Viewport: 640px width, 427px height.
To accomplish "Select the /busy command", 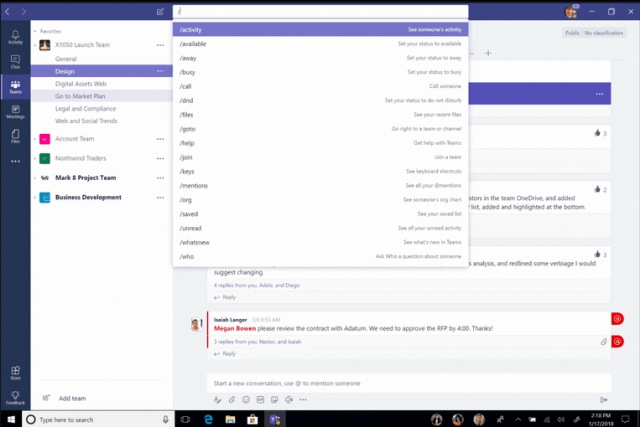I will pos(320,72).
